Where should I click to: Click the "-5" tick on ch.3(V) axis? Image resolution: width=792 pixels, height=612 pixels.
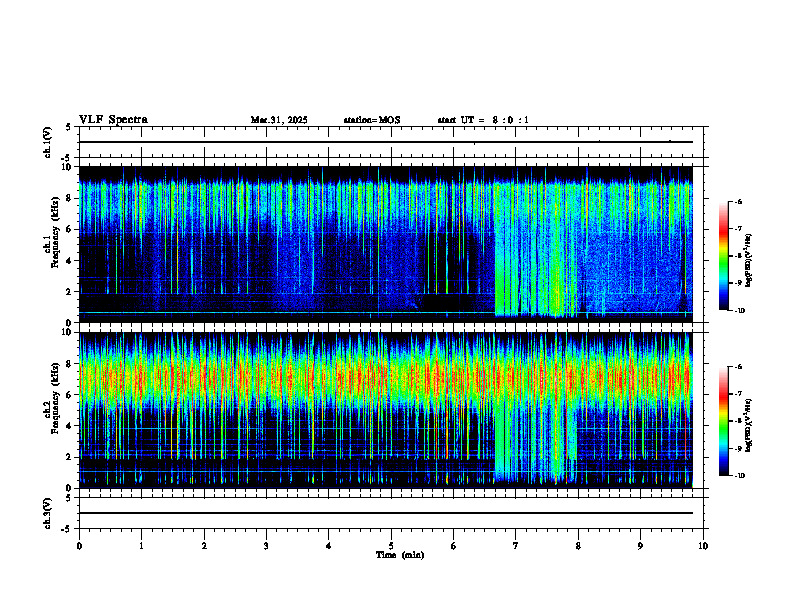[x=67, y=529]
